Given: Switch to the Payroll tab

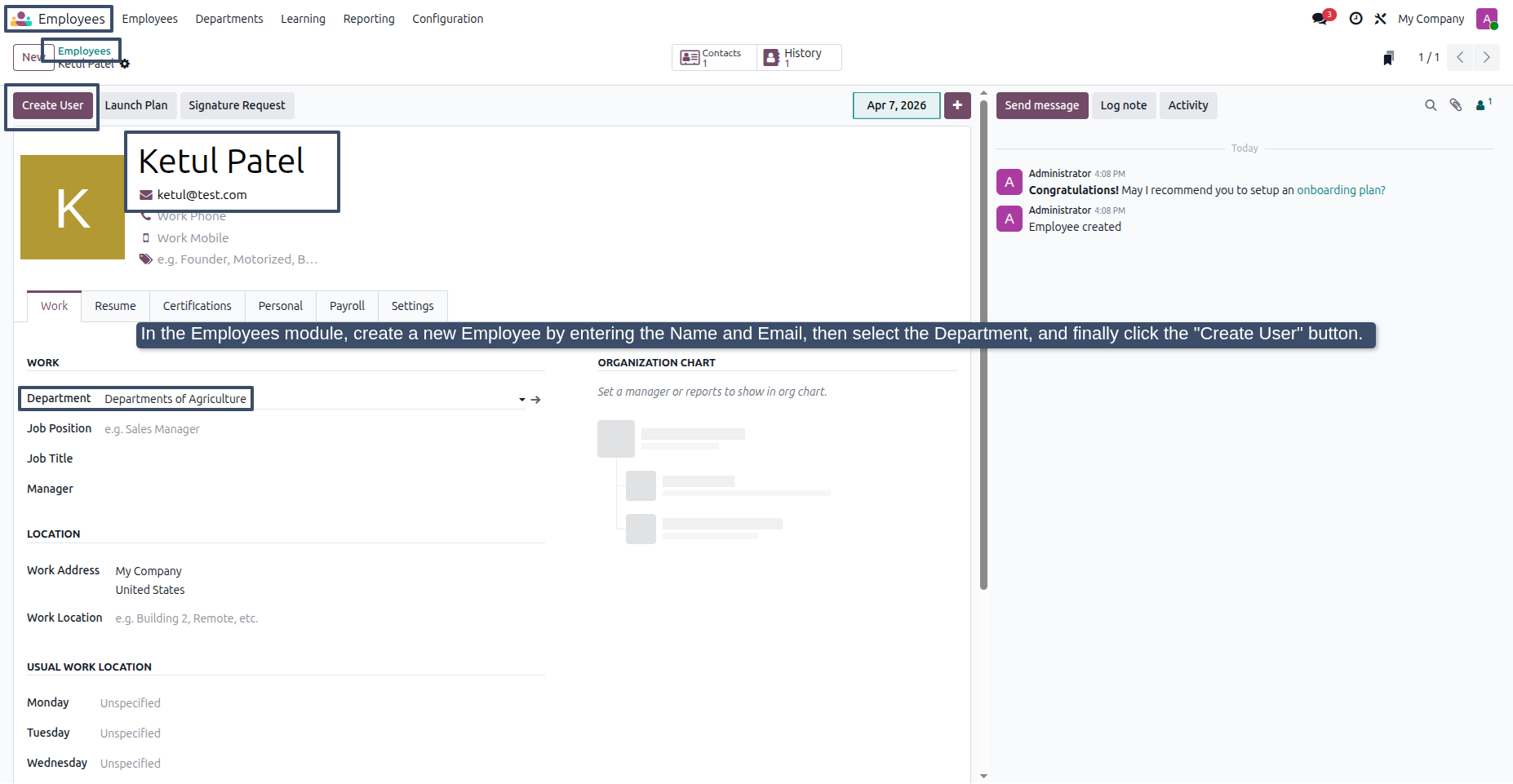Looking at the screenshot, I should [347, 306].
